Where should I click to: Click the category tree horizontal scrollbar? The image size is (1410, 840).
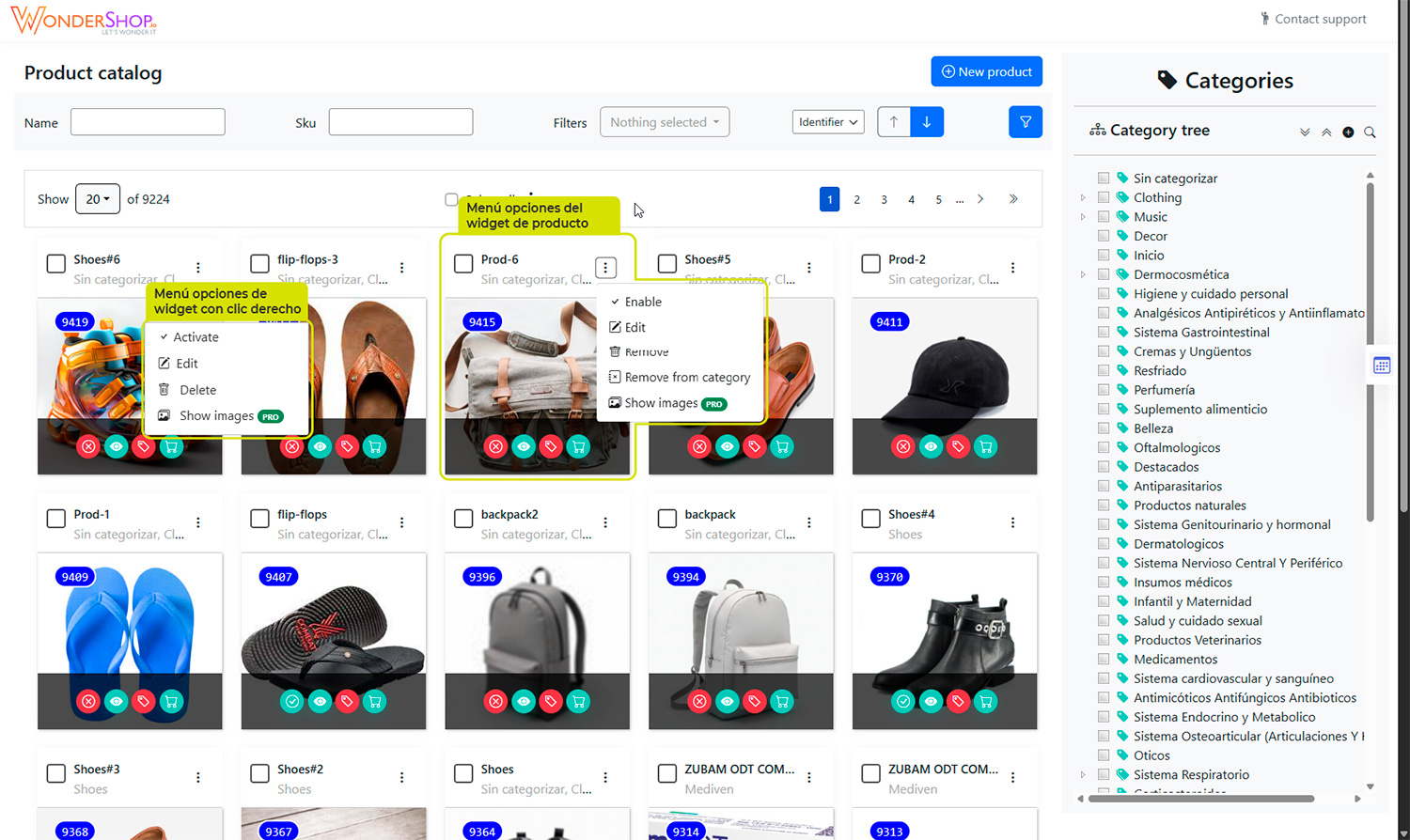(x=1199, y=799)
